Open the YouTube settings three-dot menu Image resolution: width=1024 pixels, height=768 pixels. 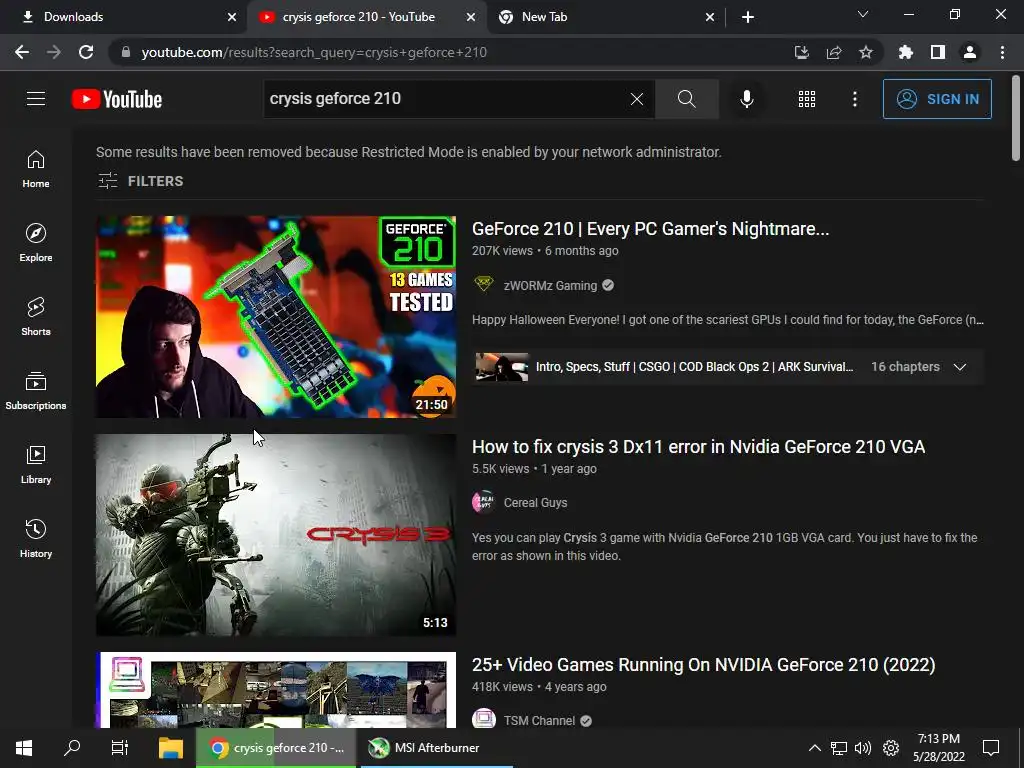pos(854,99)
